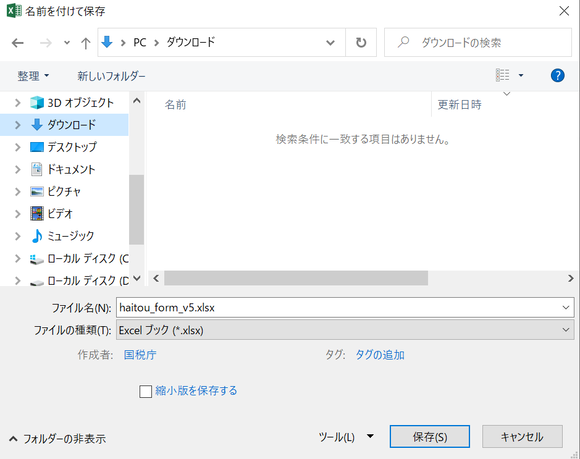Click the download arrow icon in address bar
580x459 pixels.
107,42
